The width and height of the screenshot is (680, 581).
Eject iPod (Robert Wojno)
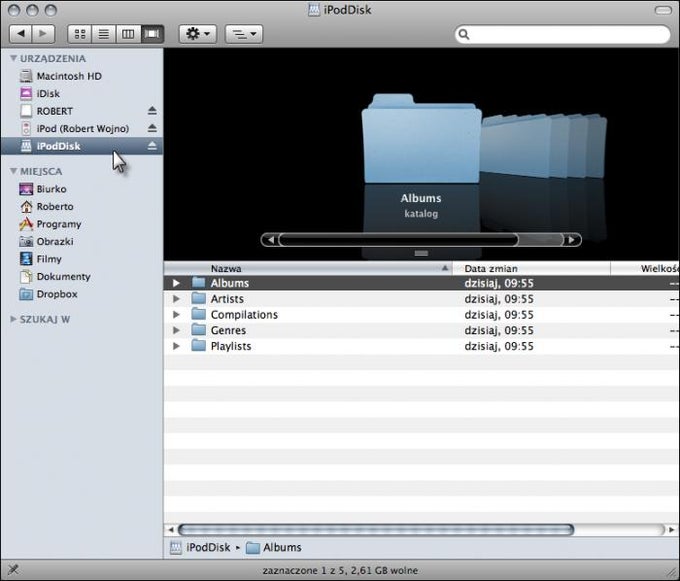tap(152, 128)
